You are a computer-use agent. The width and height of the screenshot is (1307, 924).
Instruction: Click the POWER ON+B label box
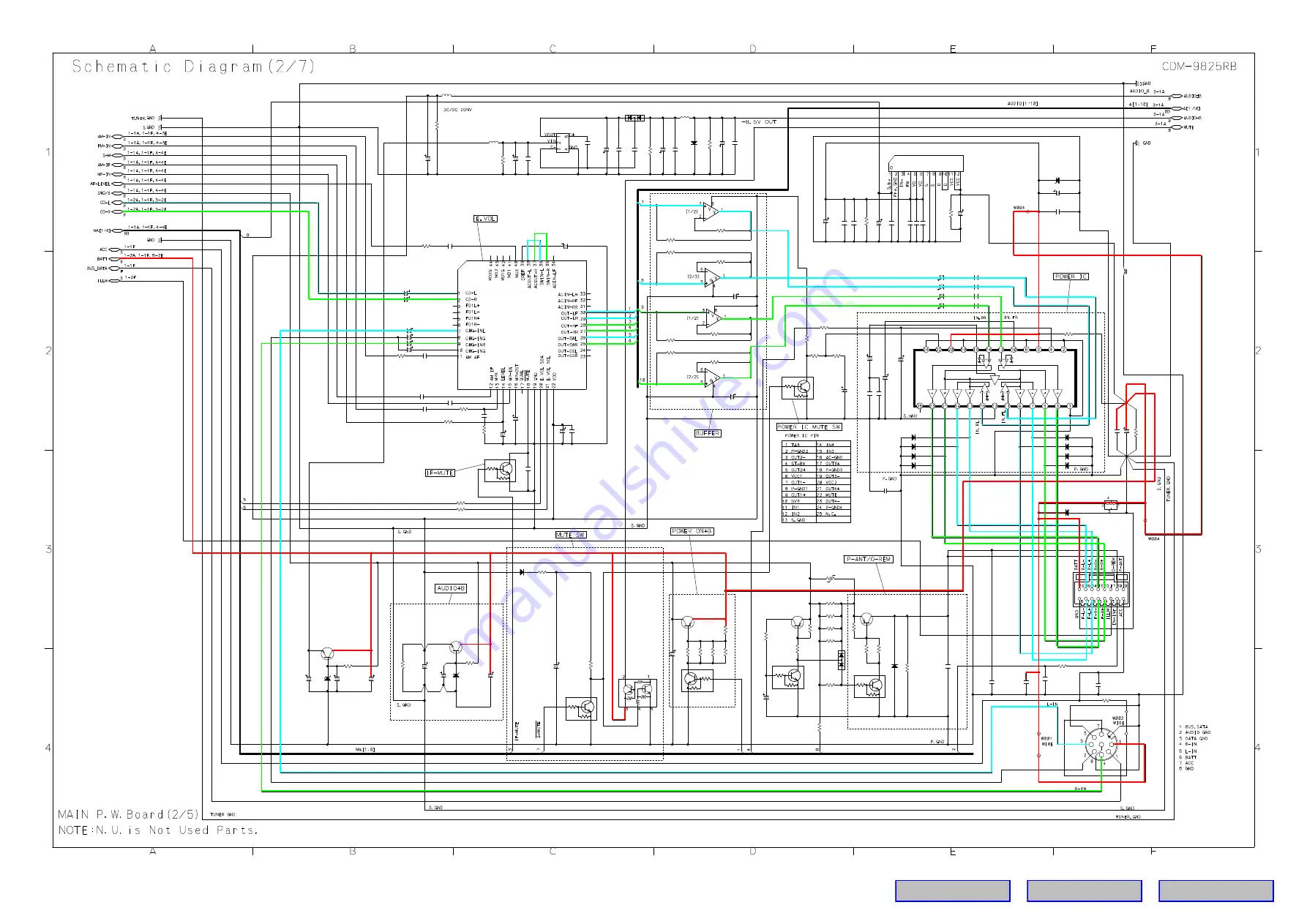coord(692,531)
